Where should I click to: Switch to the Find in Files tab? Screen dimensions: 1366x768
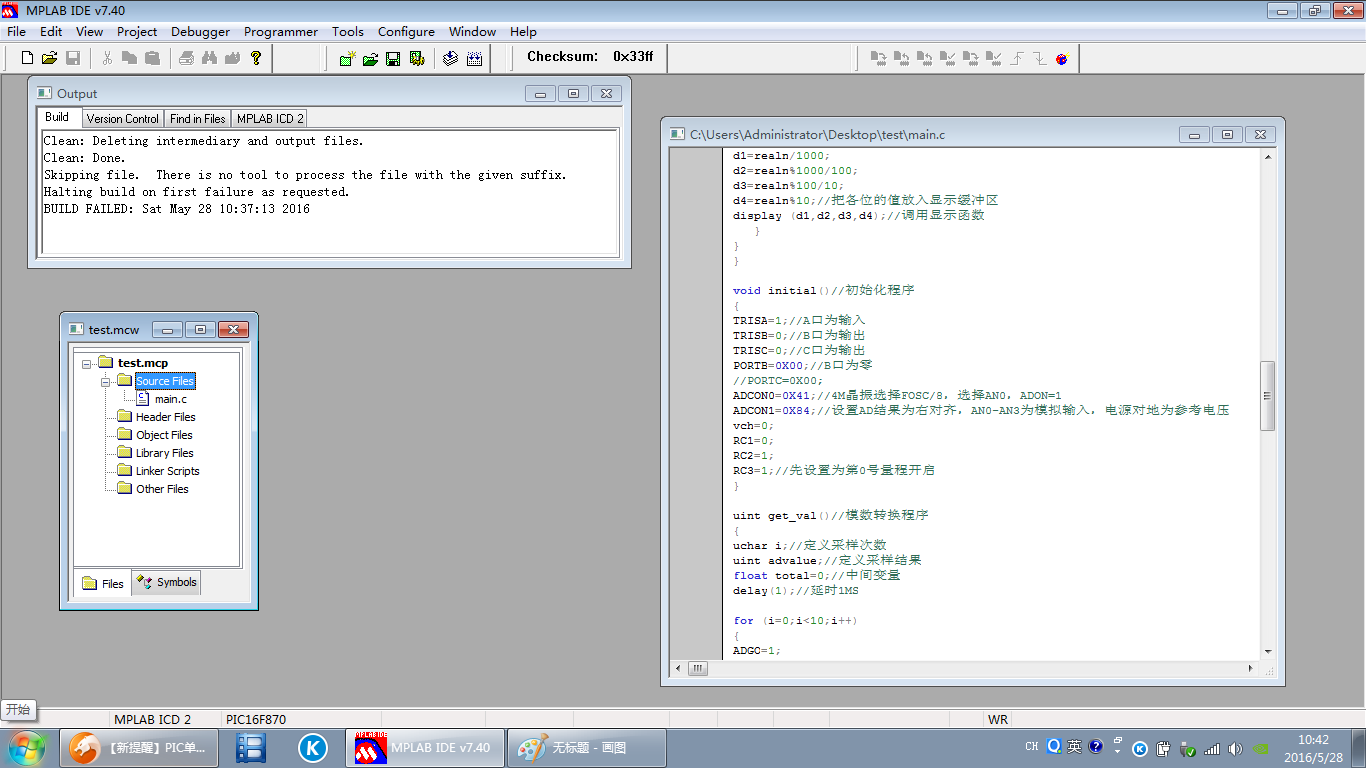coord(198,118)
